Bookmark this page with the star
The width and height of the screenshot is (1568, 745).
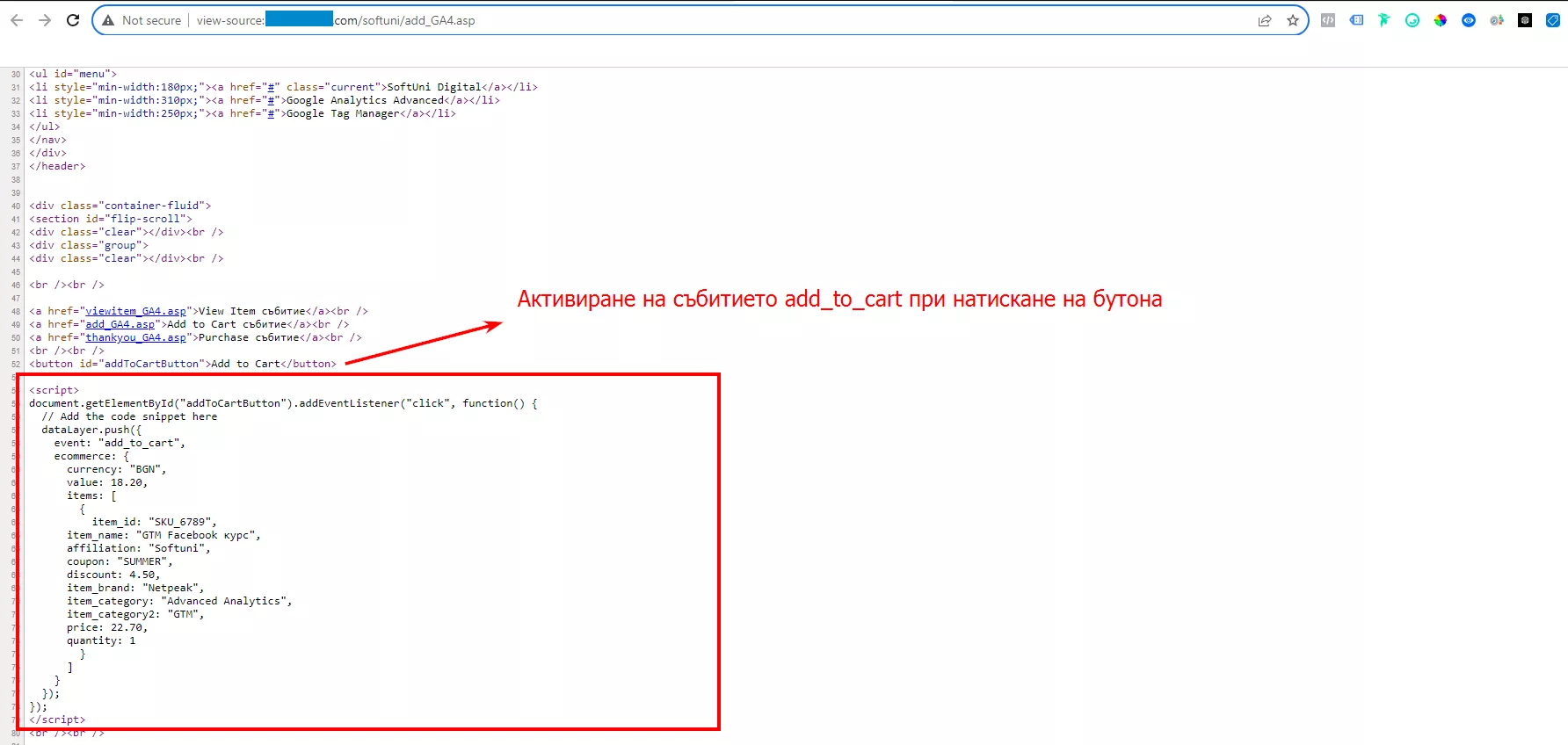coord(1293,20)
